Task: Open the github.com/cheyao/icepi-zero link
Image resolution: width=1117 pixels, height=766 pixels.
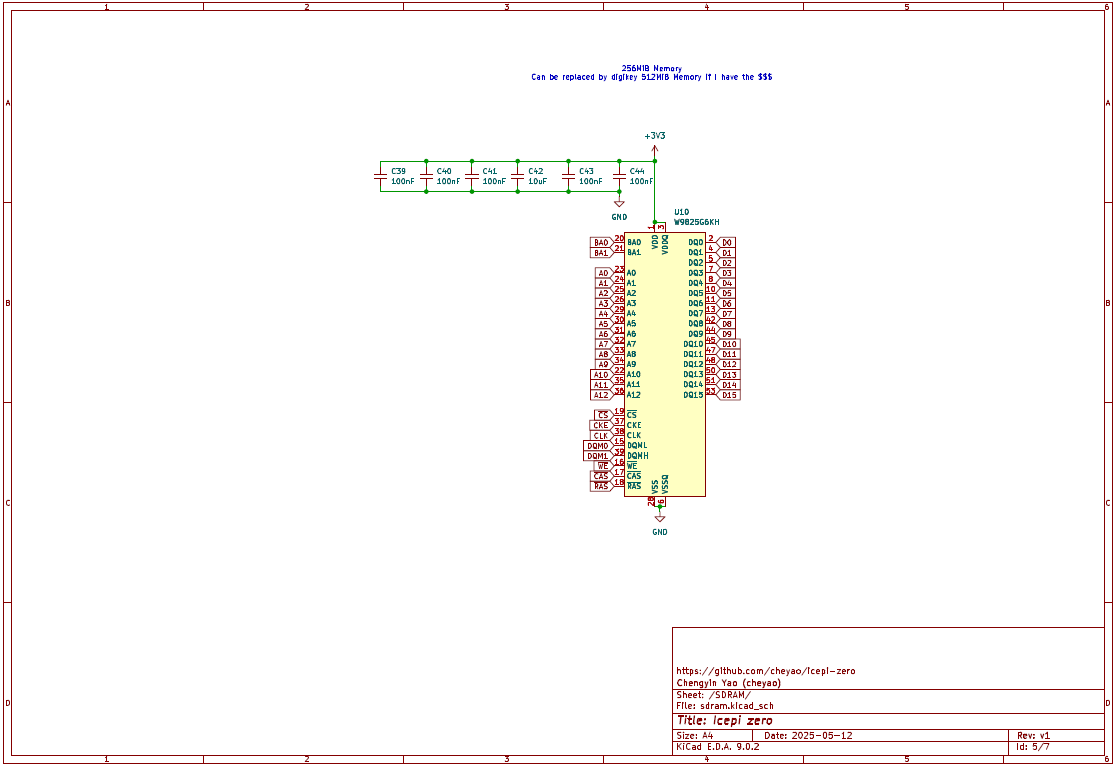Action: 765,671
